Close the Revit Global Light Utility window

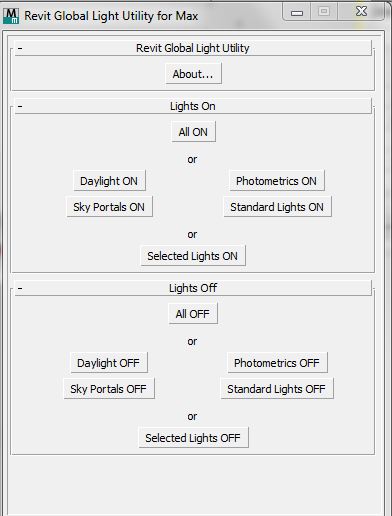click(x=361, y=11)
